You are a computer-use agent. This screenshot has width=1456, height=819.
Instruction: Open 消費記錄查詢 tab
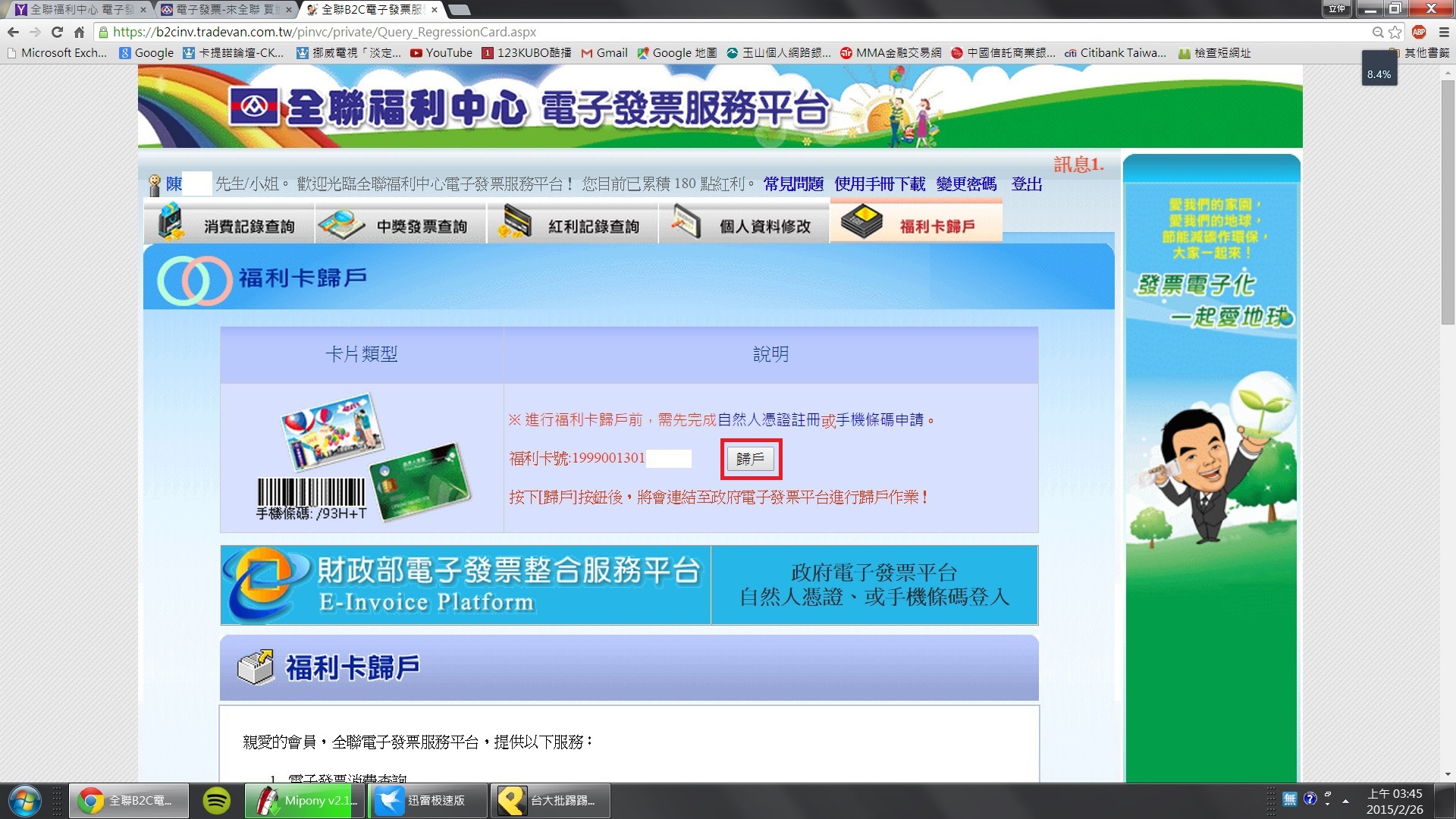229,224
